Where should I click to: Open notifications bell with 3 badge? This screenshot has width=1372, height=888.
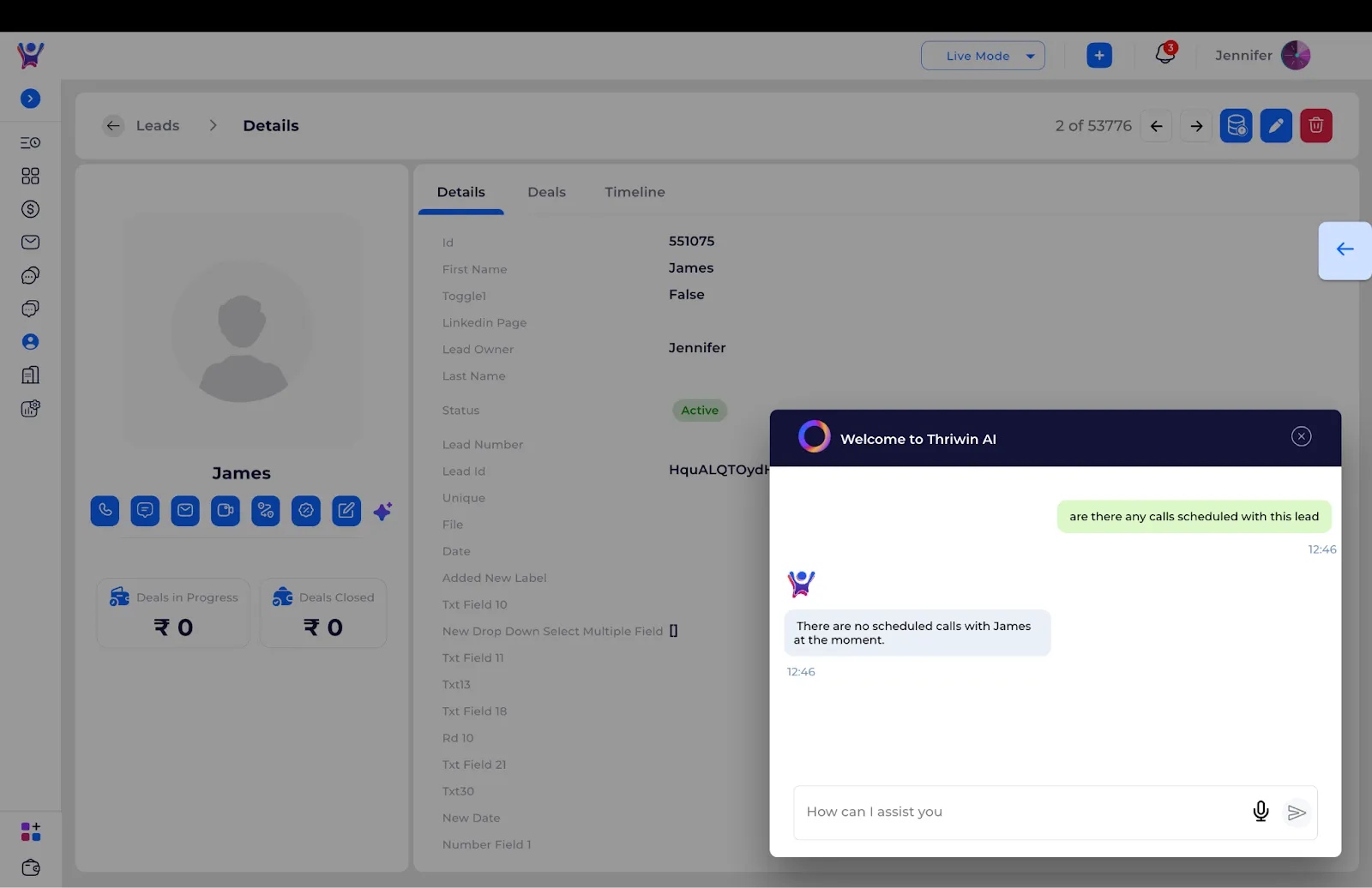1165,54
